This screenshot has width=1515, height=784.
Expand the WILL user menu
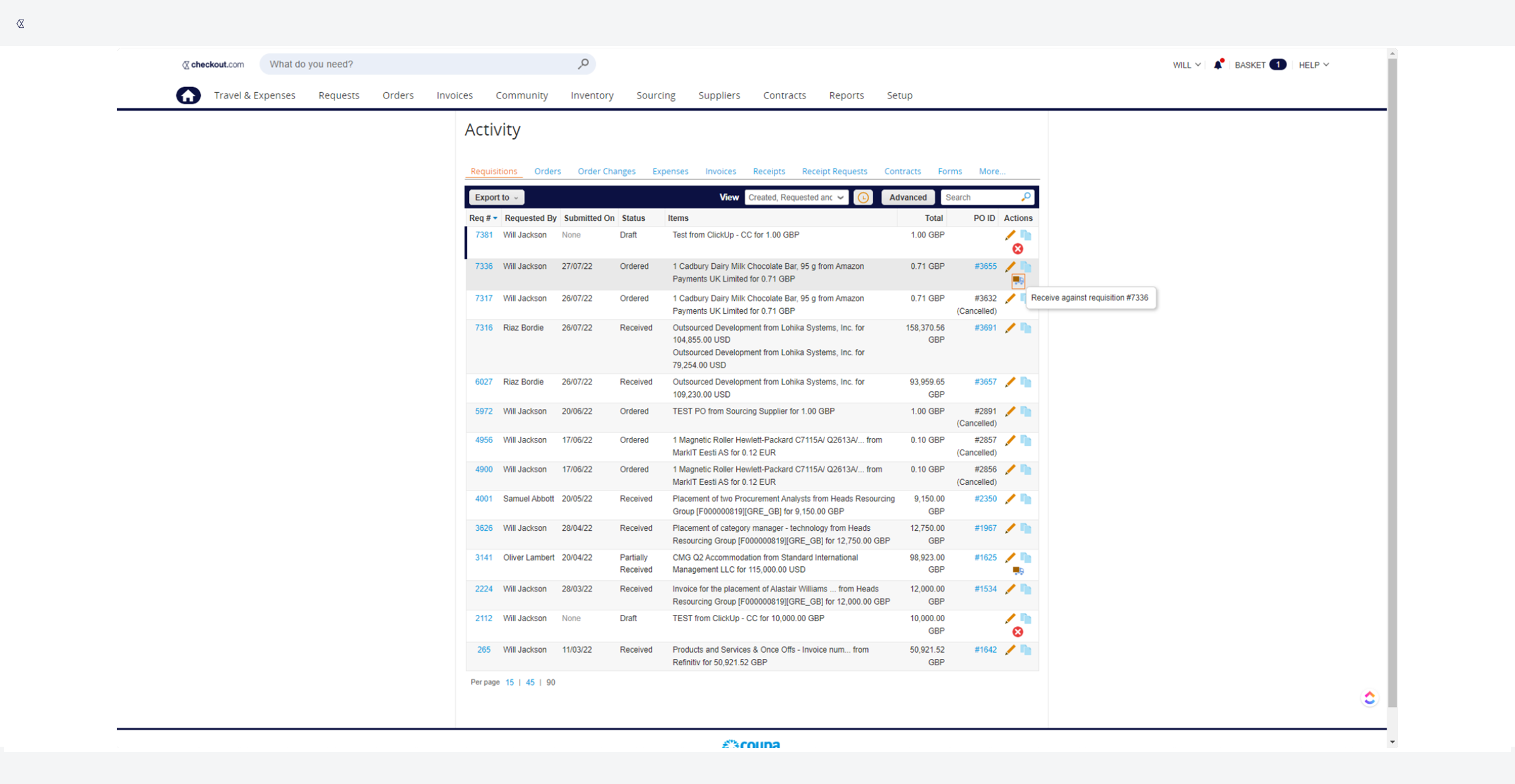coord(1187,65)
